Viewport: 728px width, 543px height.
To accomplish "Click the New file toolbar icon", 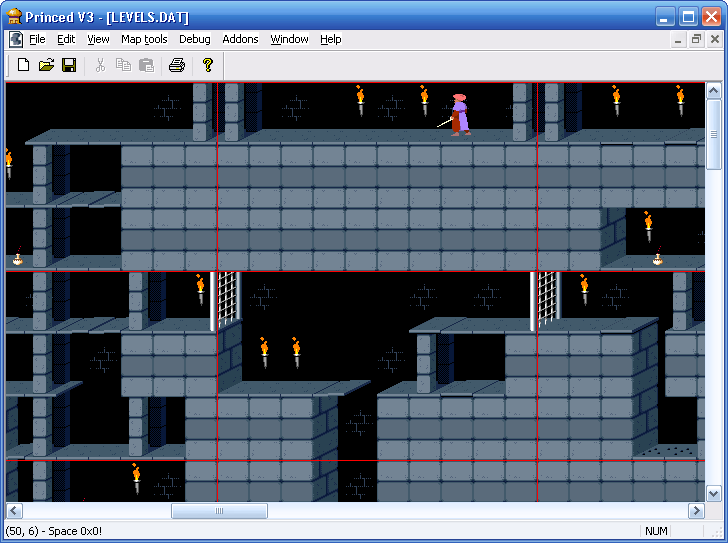I will point(23,65).
